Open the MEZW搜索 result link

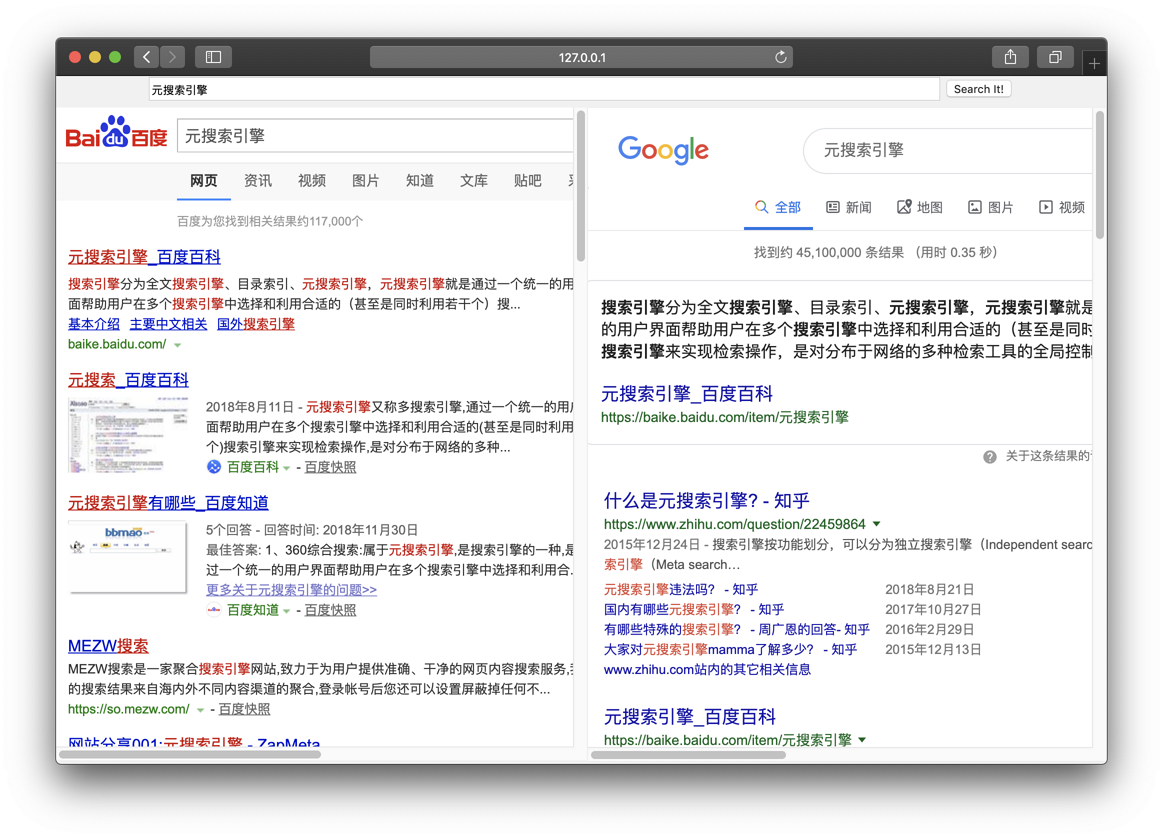[x=108, y=645]
